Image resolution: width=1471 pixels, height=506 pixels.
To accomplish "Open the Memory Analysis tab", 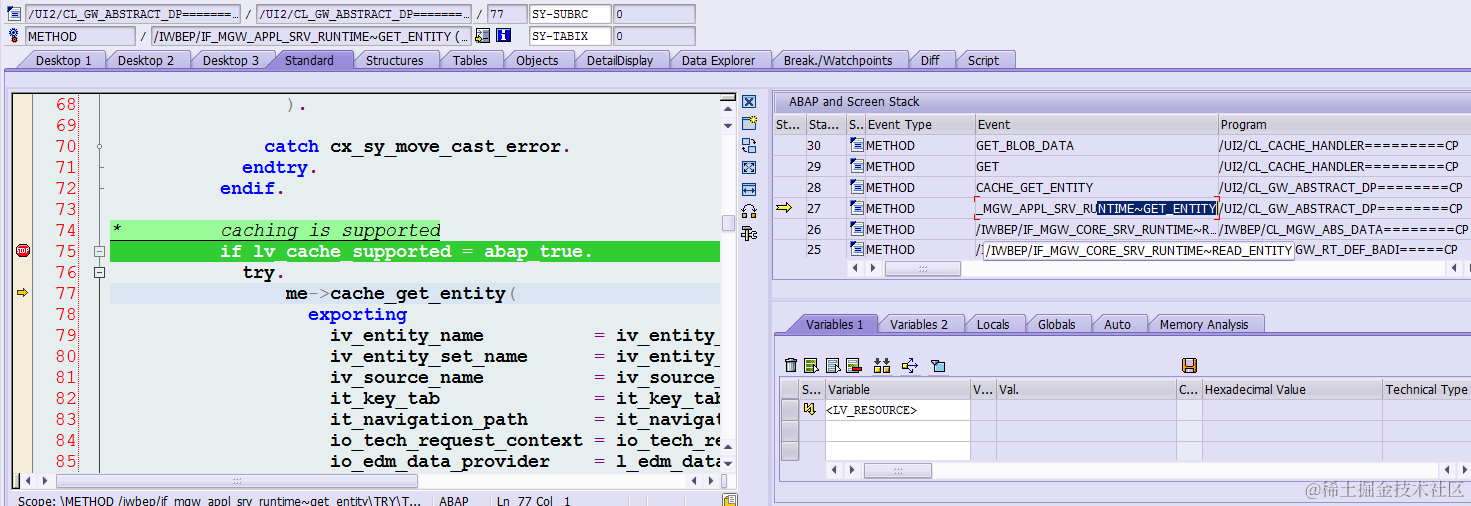I will click(1203, 324).
